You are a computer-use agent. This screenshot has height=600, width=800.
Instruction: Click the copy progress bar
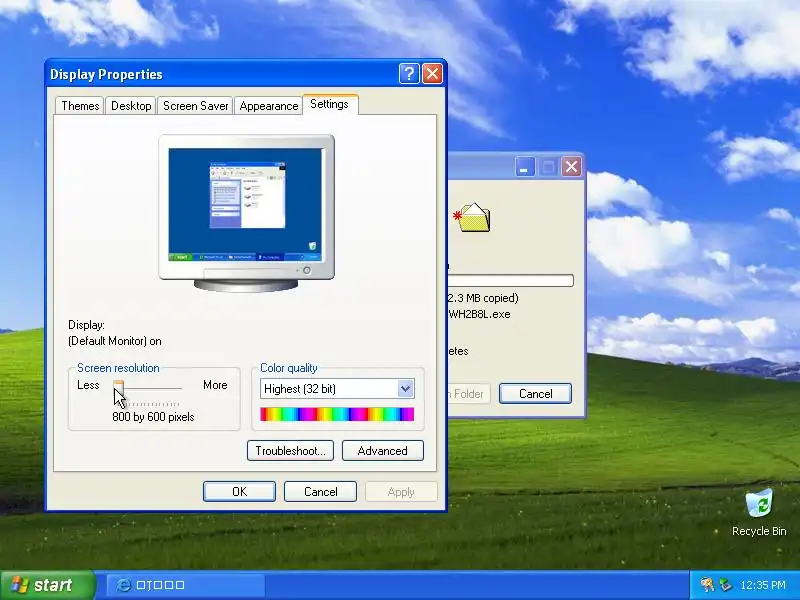pos(511,280)
